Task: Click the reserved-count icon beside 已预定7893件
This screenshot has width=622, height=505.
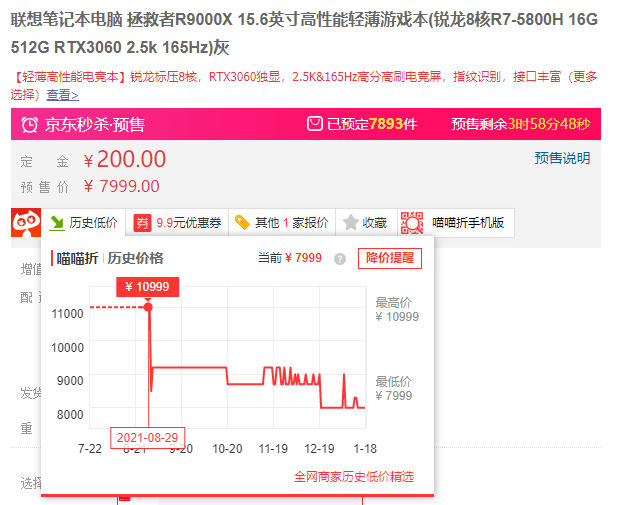Action: 315,124
